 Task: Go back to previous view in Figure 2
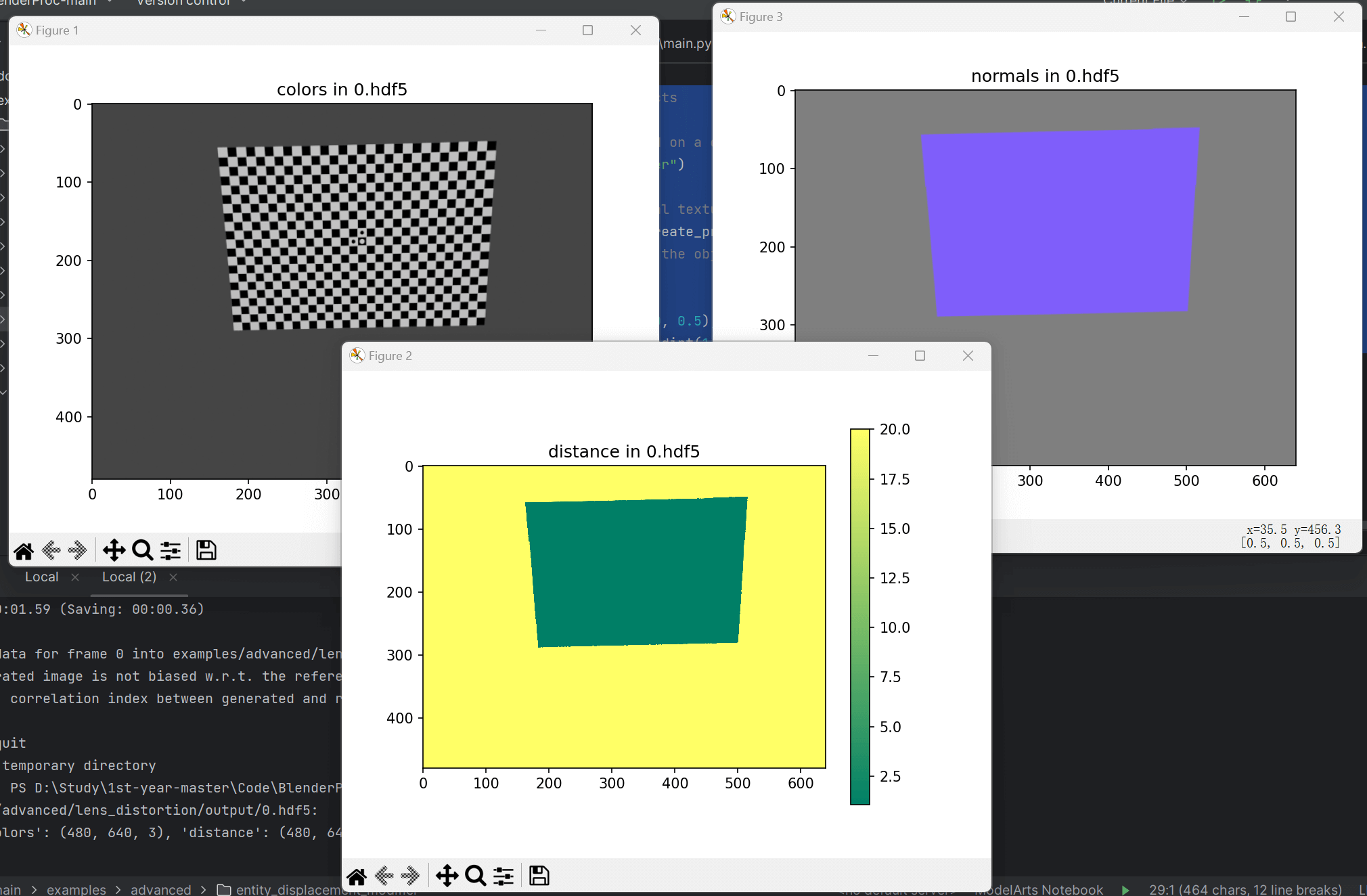tap(384, 876)
